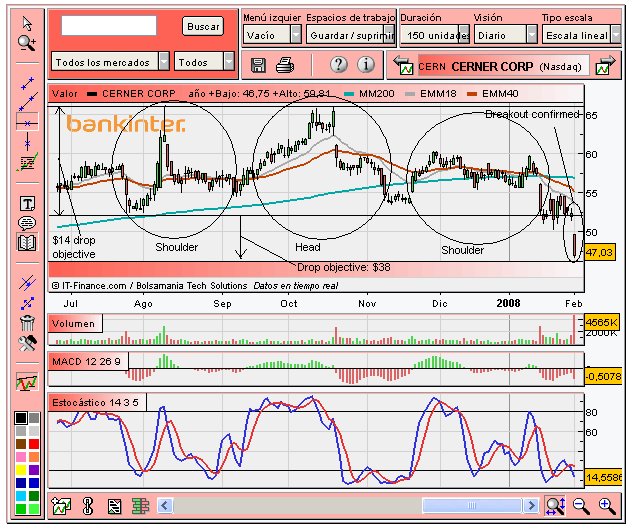Select the arrow pointer tool
632x529 pixels.
click(x=27, y=24)
